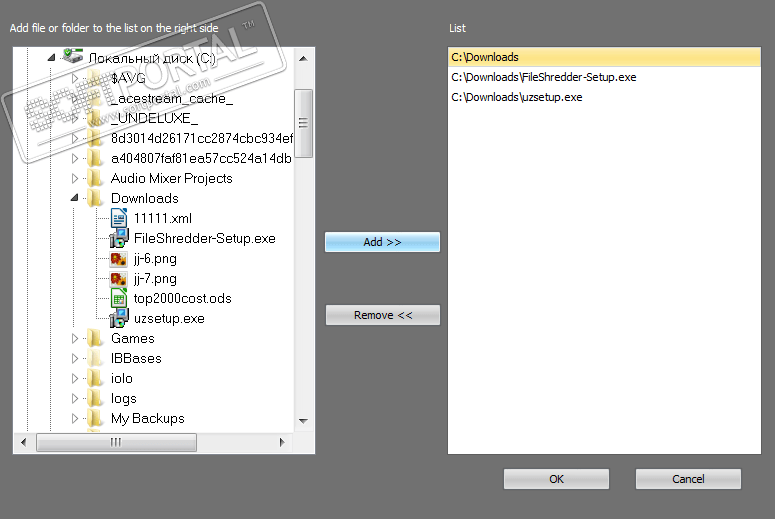The image size is (775, 519).
Task: Select C:\Downloads\FileShredder-Setup.exe list entry
Action: coord(543,77)
